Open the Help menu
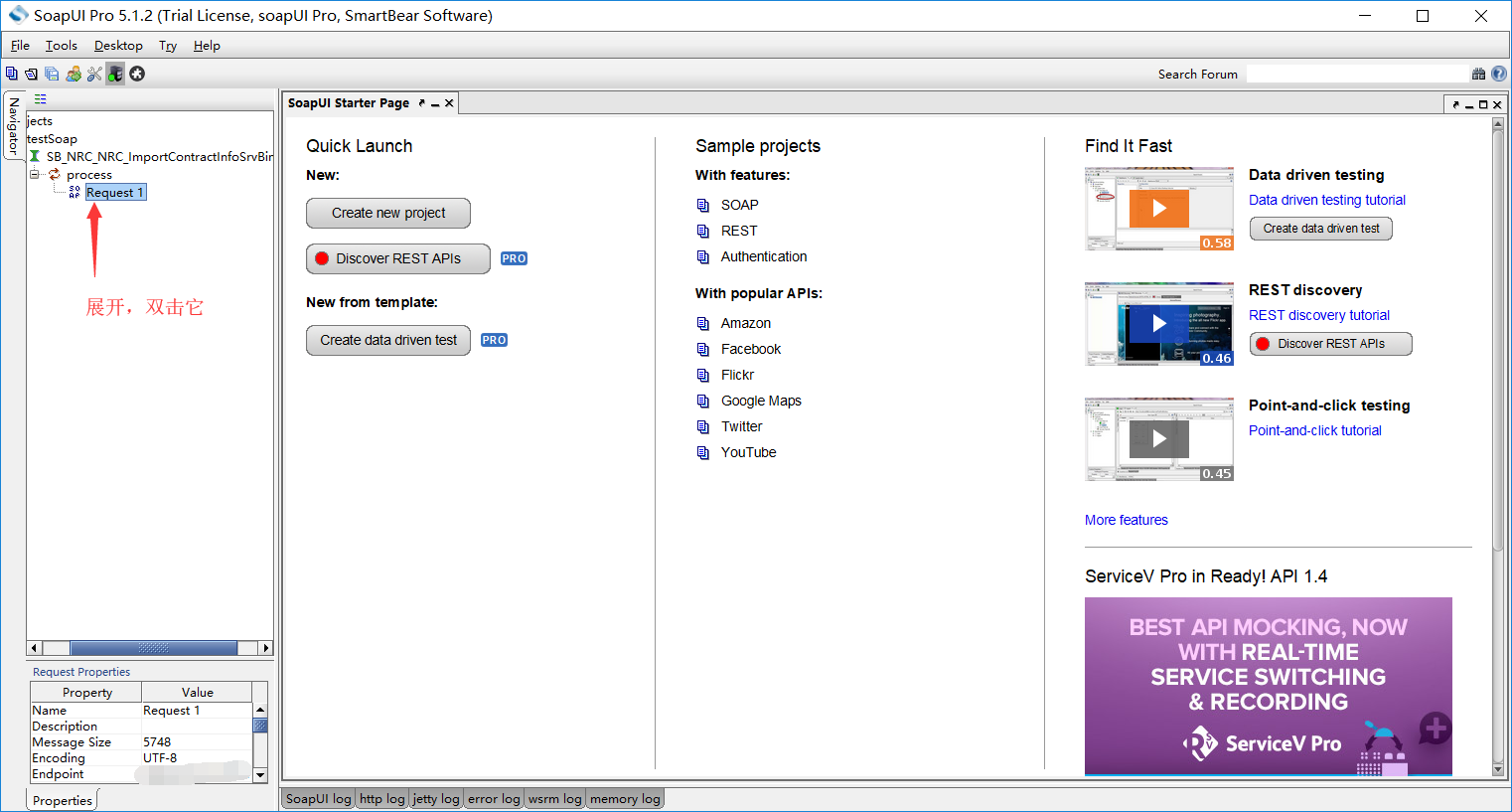The height and width of the screenshot is (812, 1512). [207, 46]
